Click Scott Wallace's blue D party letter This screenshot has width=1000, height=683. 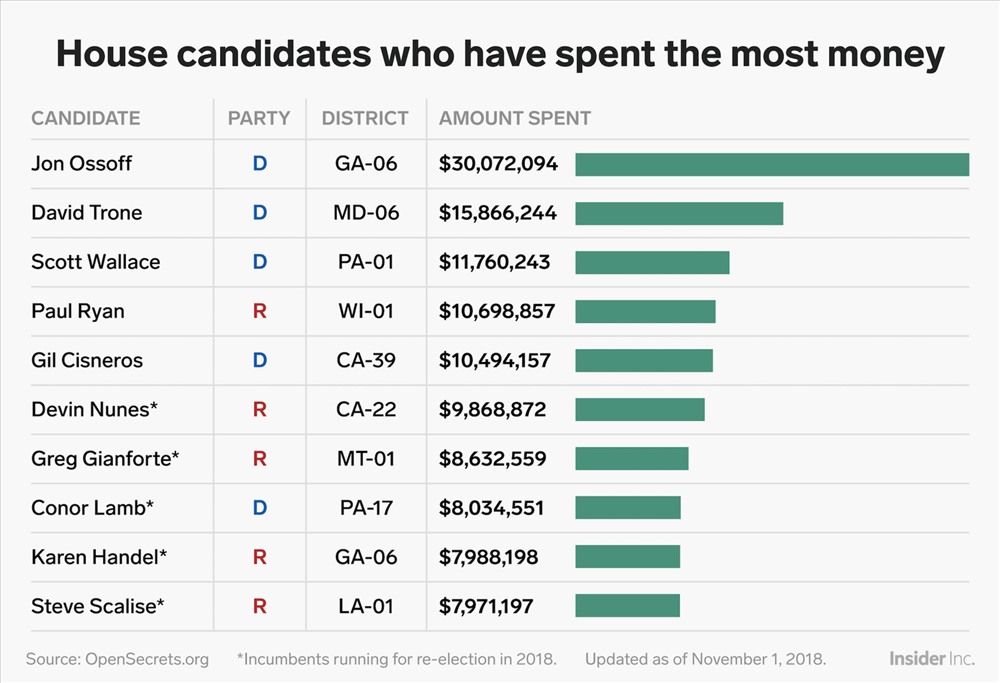click(x=260, y=262)
